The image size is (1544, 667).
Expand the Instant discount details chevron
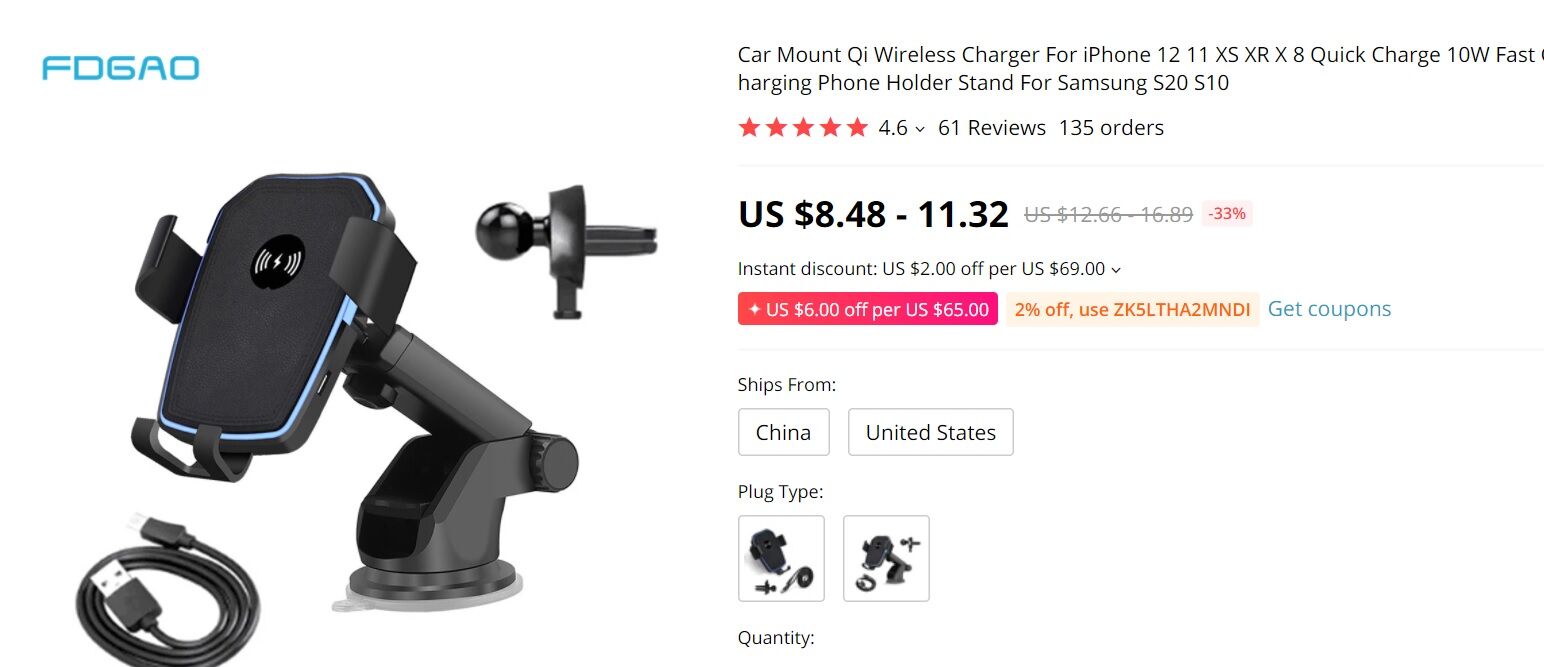[1116, 270]
